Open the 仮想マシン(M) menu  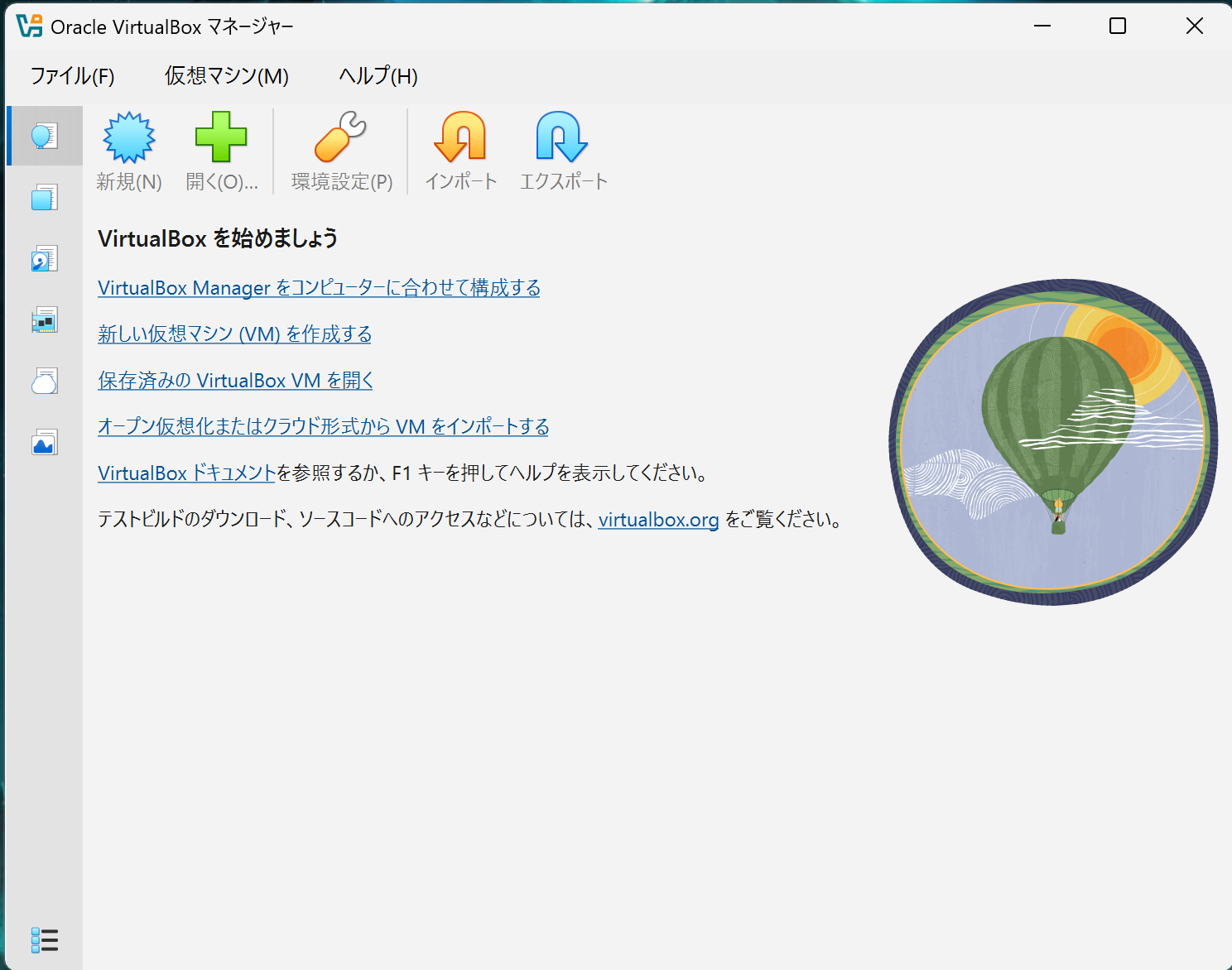click(x=226, y=76)
